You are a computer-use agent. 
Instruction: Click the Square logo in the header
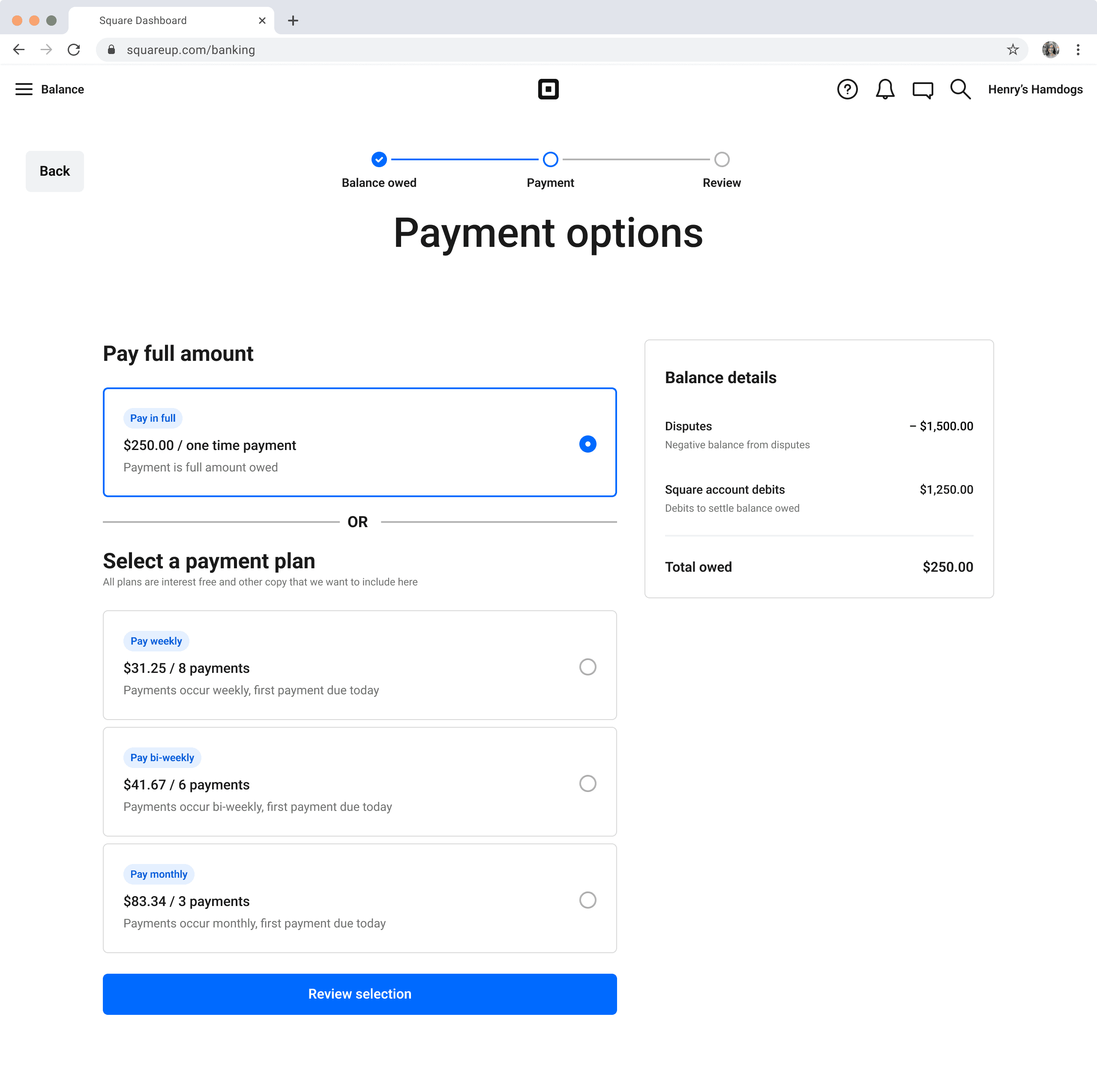(548, 89)
